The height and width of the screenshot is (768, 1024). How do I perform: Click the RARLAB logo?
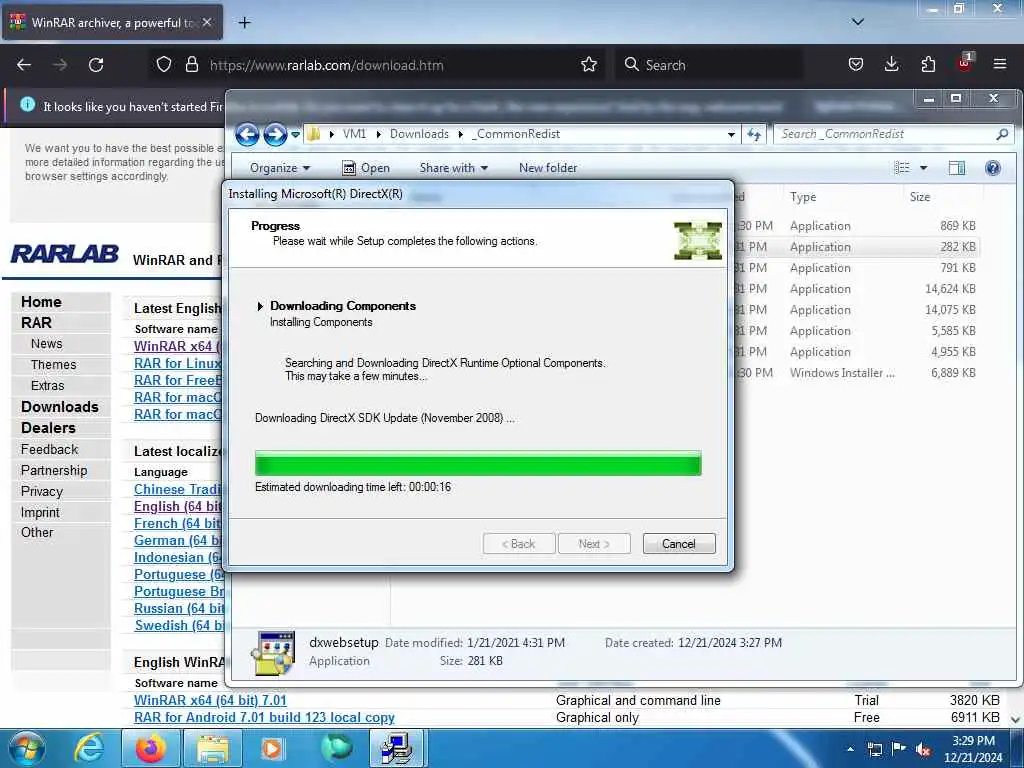click(65, 253)
